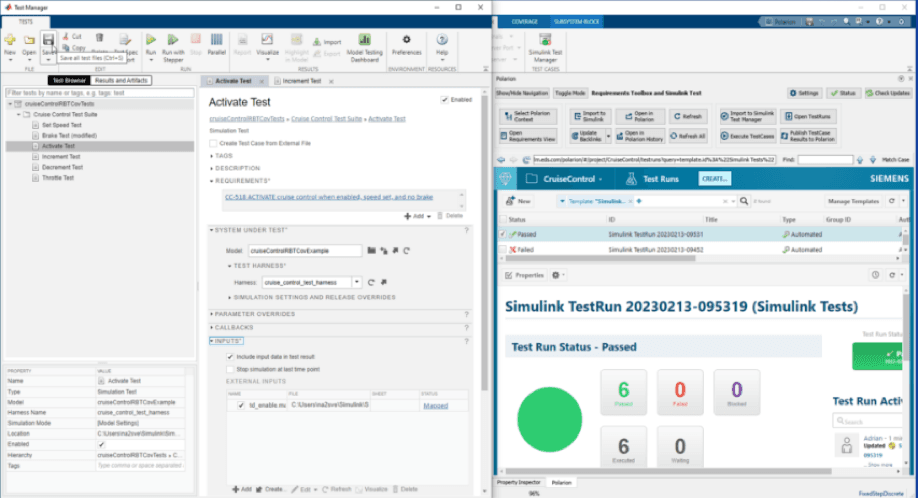Screen dimensions: 918x498
Task: Check Create Test Case from External File
Action: pos(214,143)
